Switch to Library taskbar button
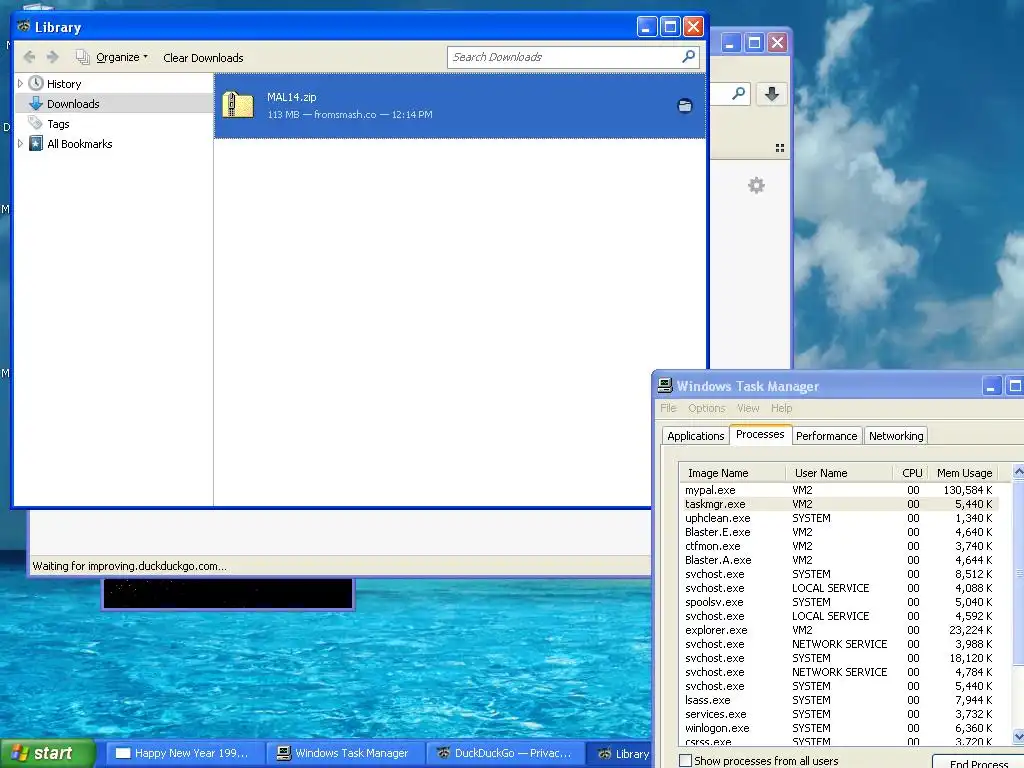 pyautogui.click(x=620, y=754)
